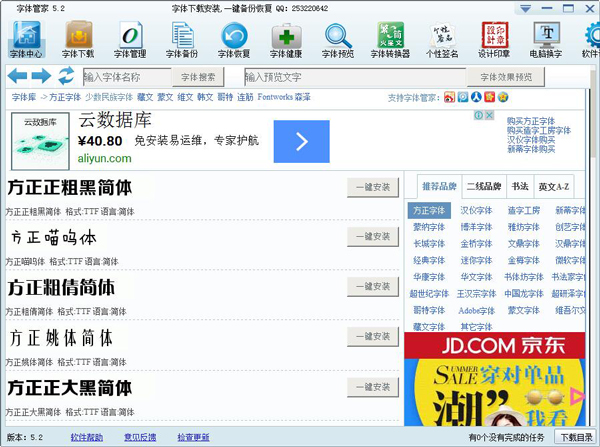Switch to the 二线品牌 tab
The width and height of the screenshot is (600, 447).
click(484, 186)
